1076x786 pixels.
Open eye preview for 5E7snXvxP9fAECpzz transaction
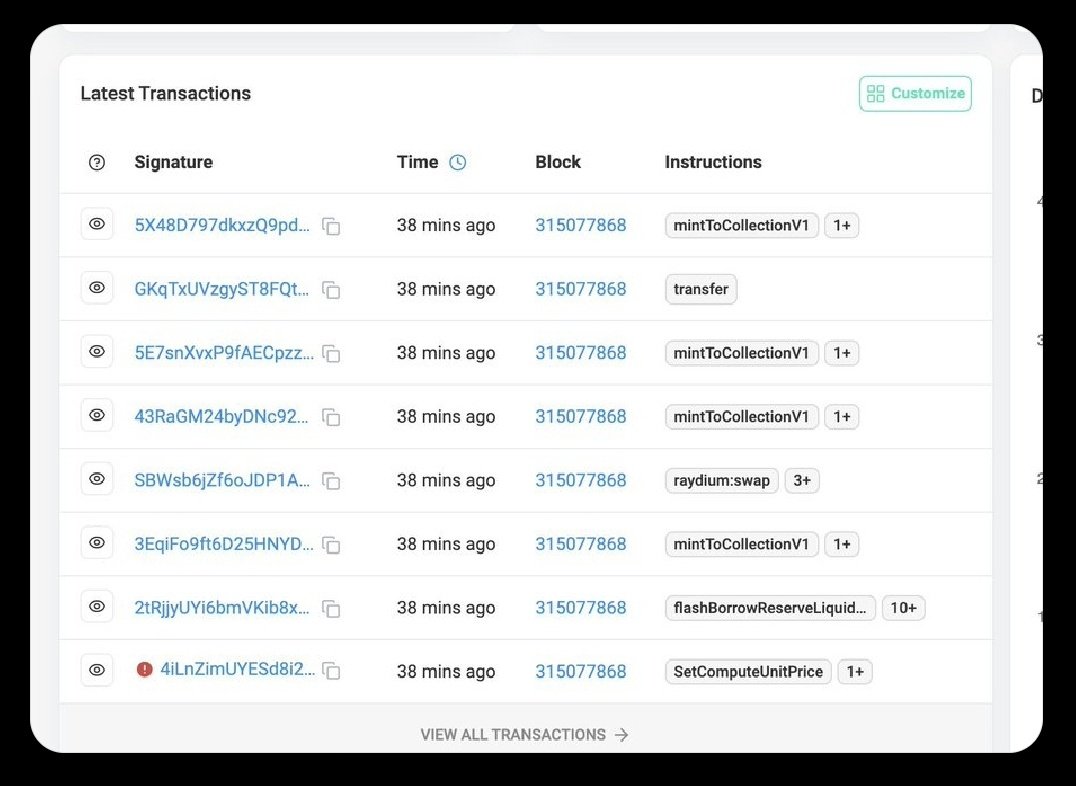tap(97, 351)
